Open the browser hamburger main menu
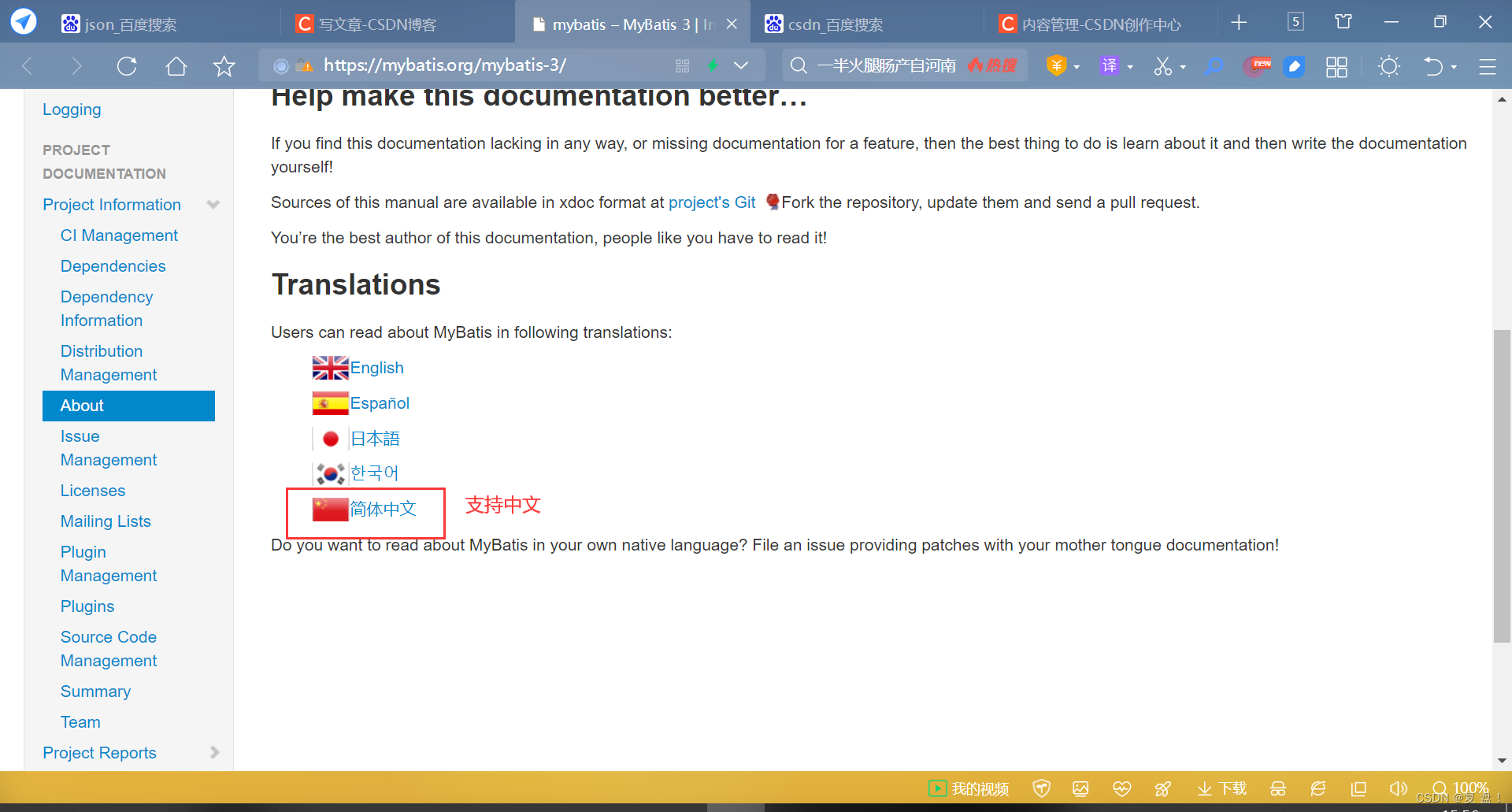Viewport: 1512px width, 812px height. pos(1488,66)
